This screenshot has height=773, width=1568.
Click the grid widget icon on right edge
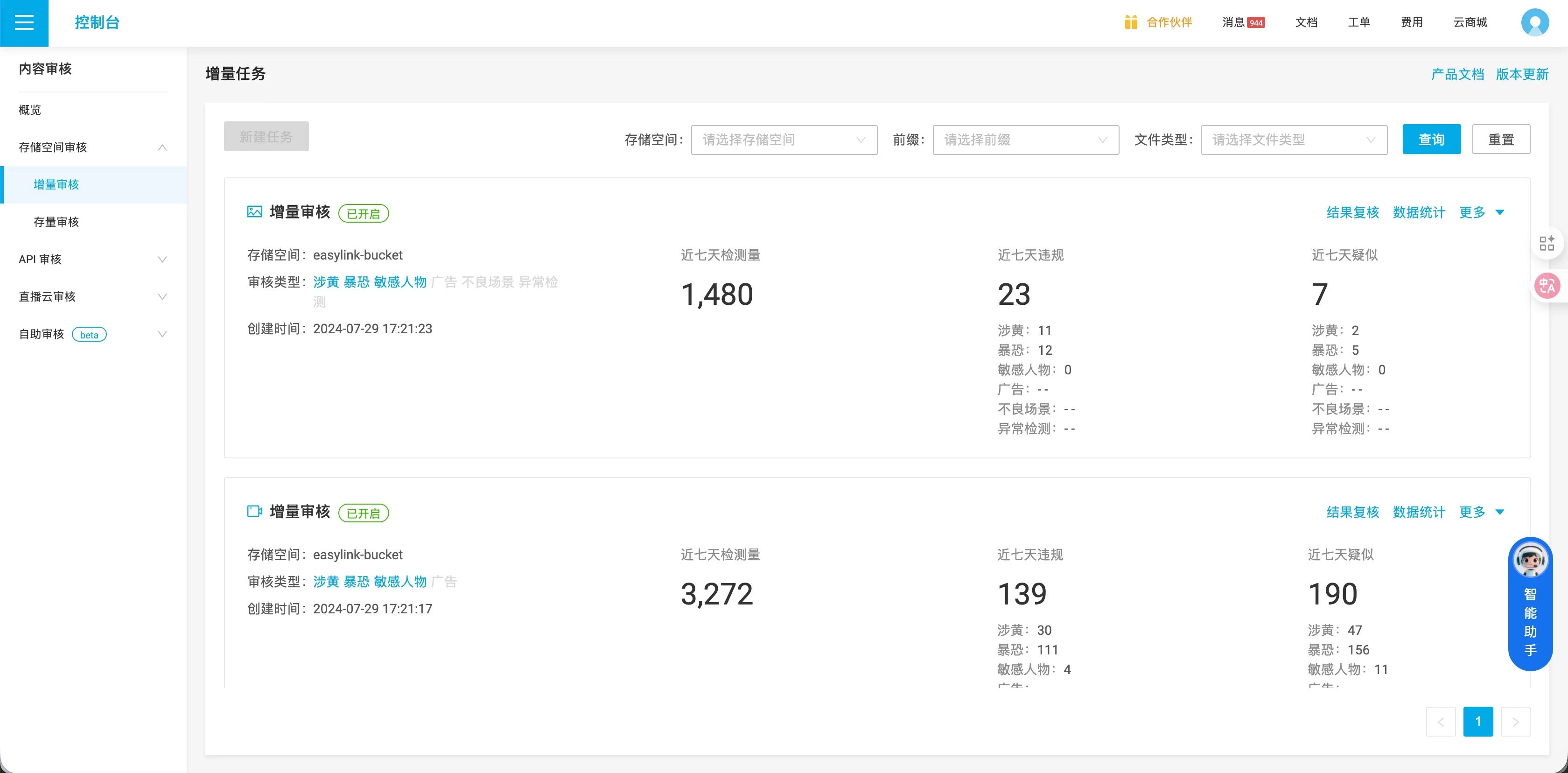tap(1547, 244)
